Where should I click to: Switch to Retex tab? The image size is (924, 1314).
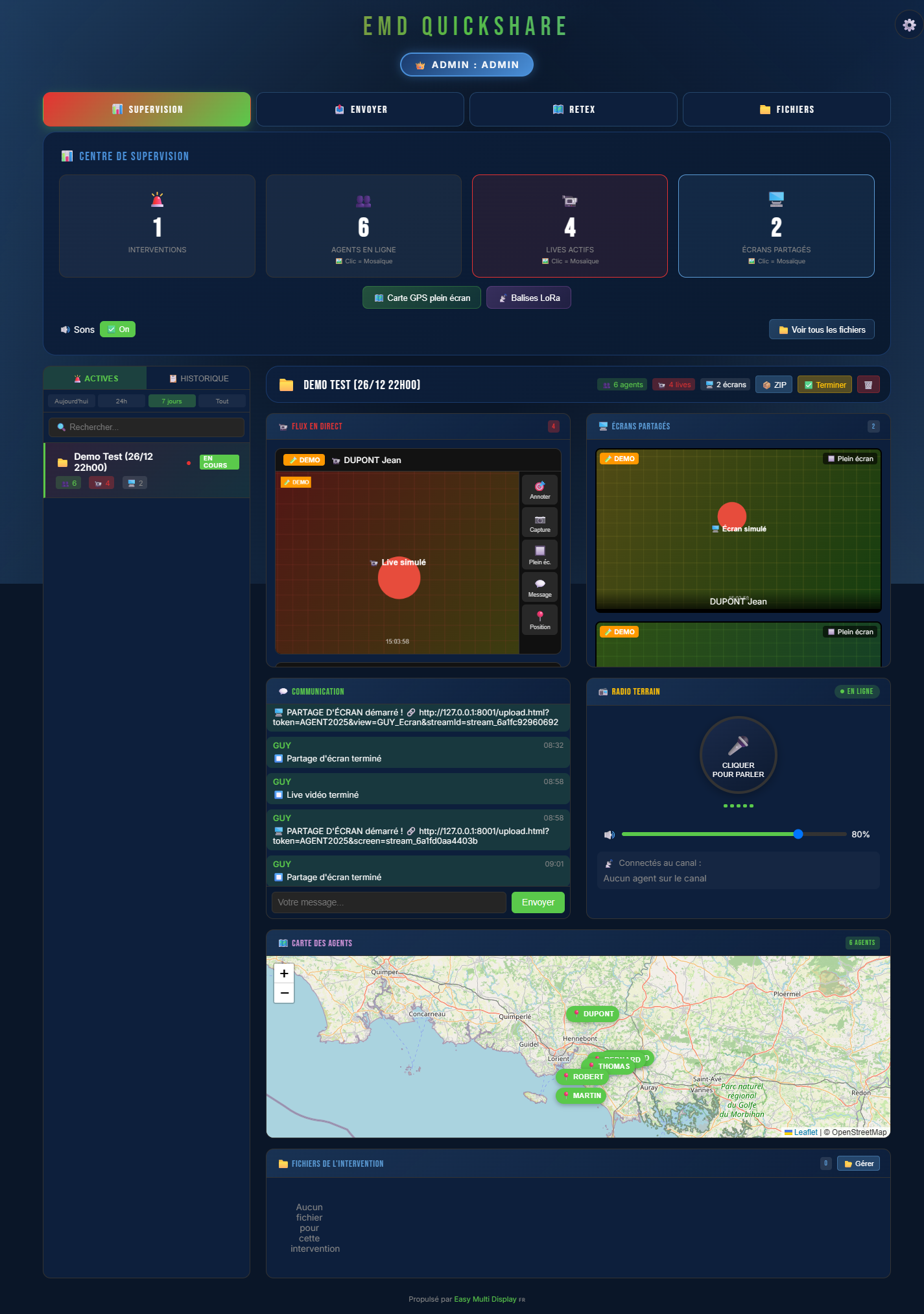coord(573,109)
